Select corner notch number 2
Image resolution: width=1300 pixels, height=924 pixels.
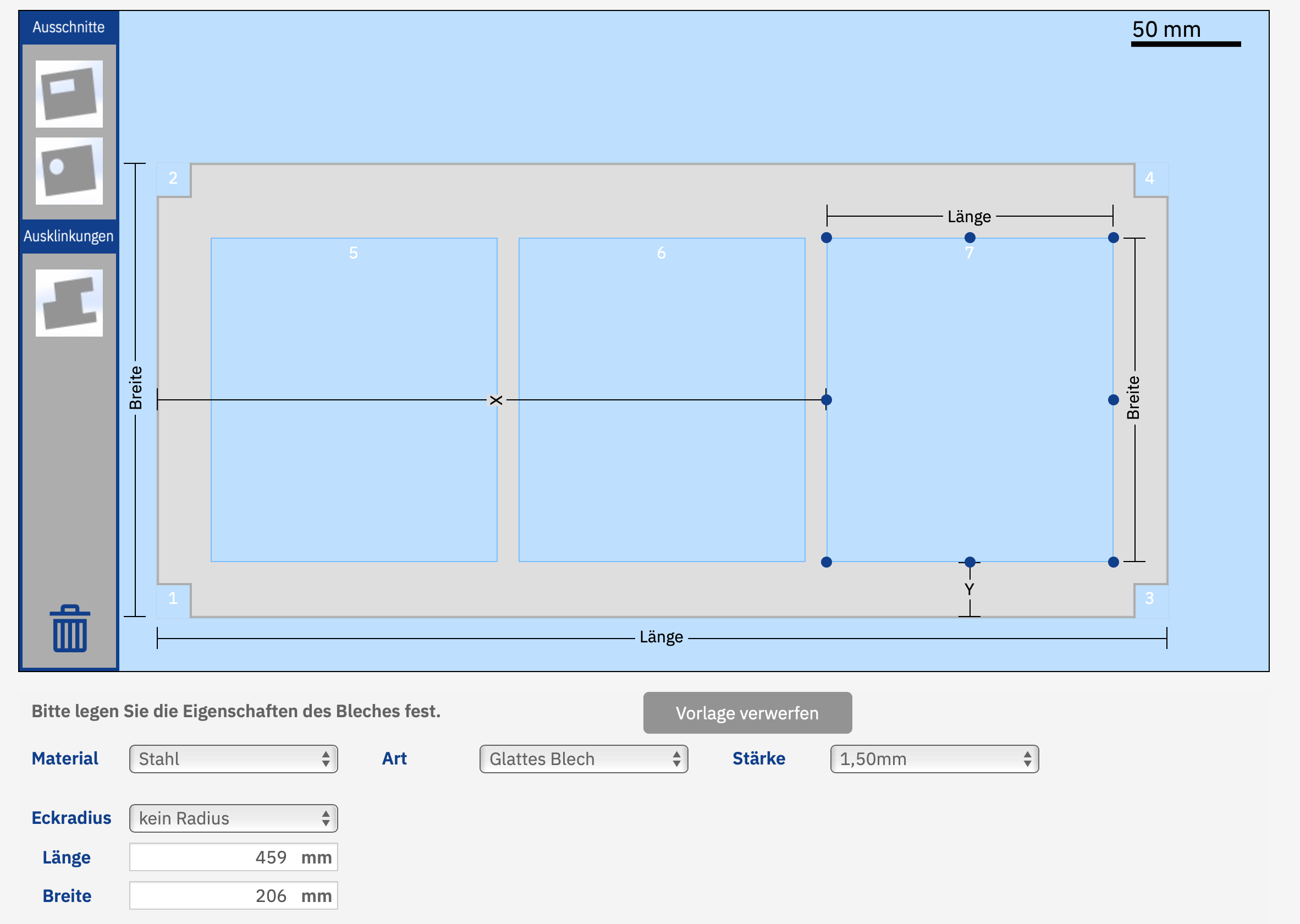173,178
